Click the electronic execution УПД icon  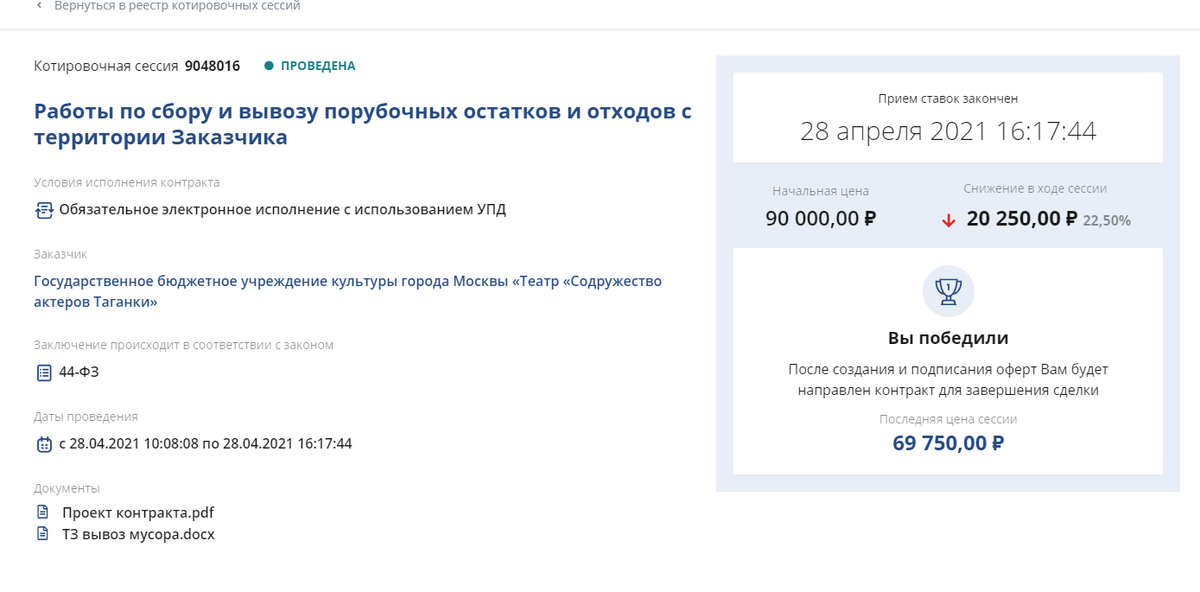pos(43,210)
